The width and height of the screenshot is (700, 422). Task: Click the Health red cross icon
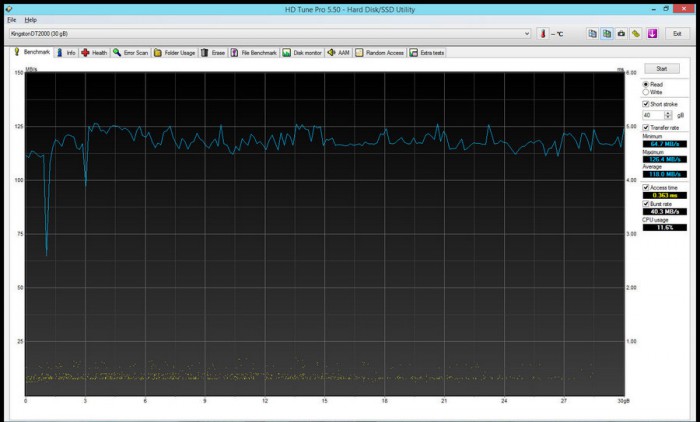pos(85,53)
